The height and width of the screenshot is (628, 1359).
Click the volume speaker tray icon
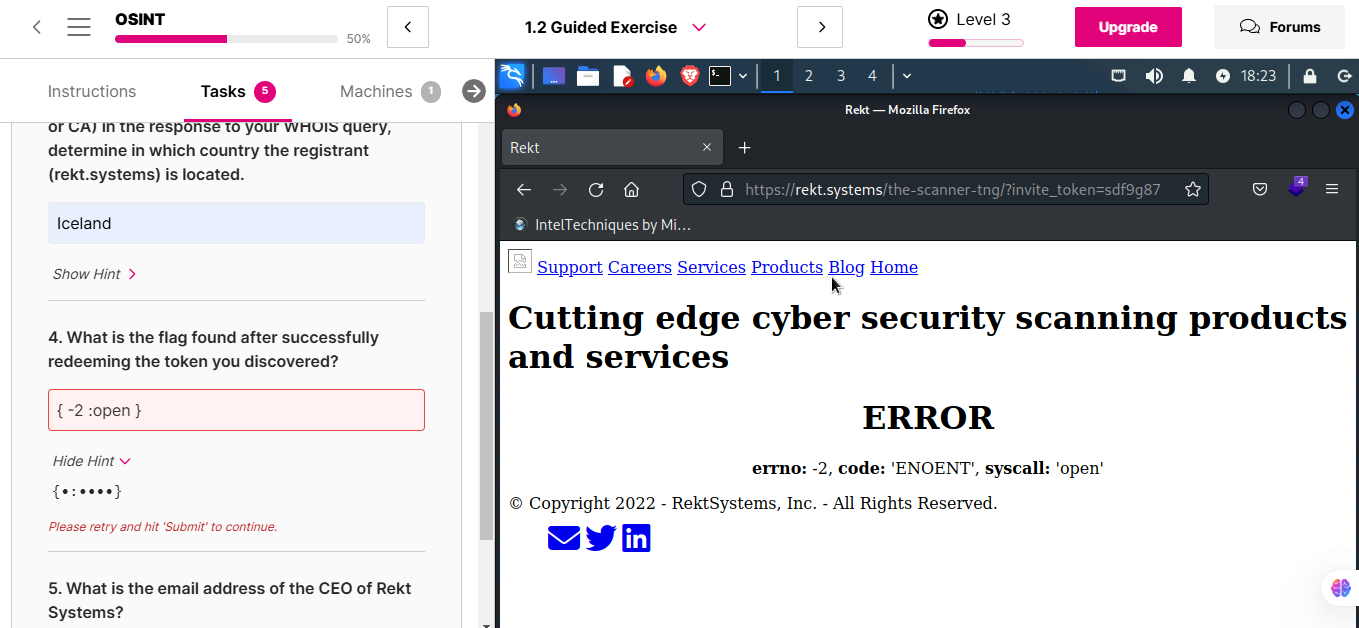[x=1154, y=76]
